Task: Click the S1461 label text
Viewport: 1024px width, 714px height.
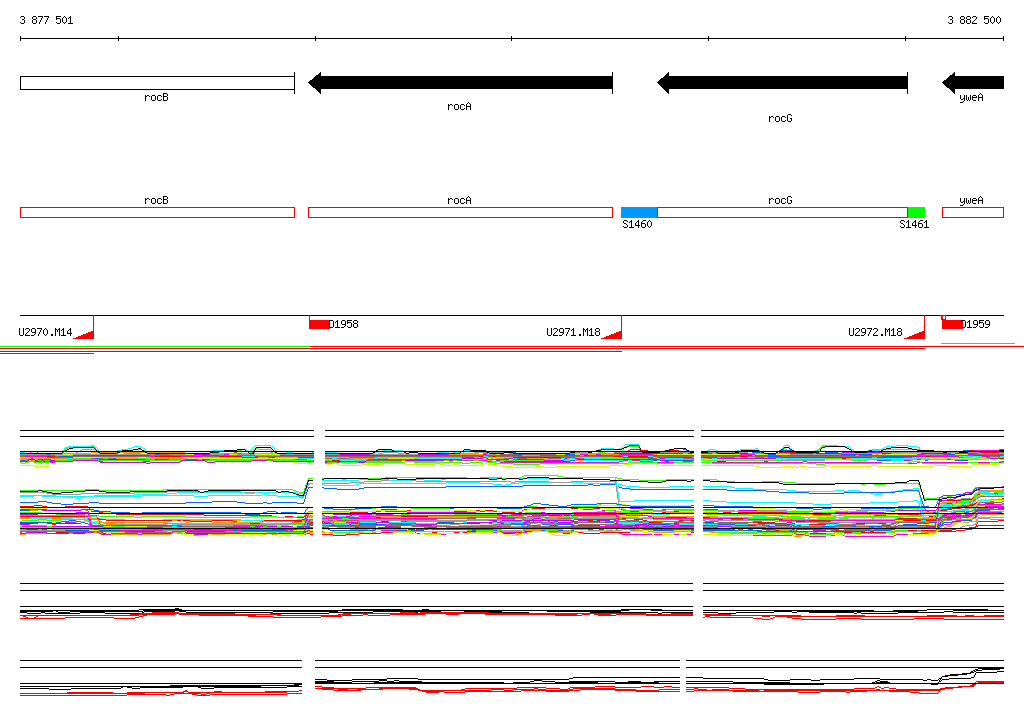Action: [914, 224]
